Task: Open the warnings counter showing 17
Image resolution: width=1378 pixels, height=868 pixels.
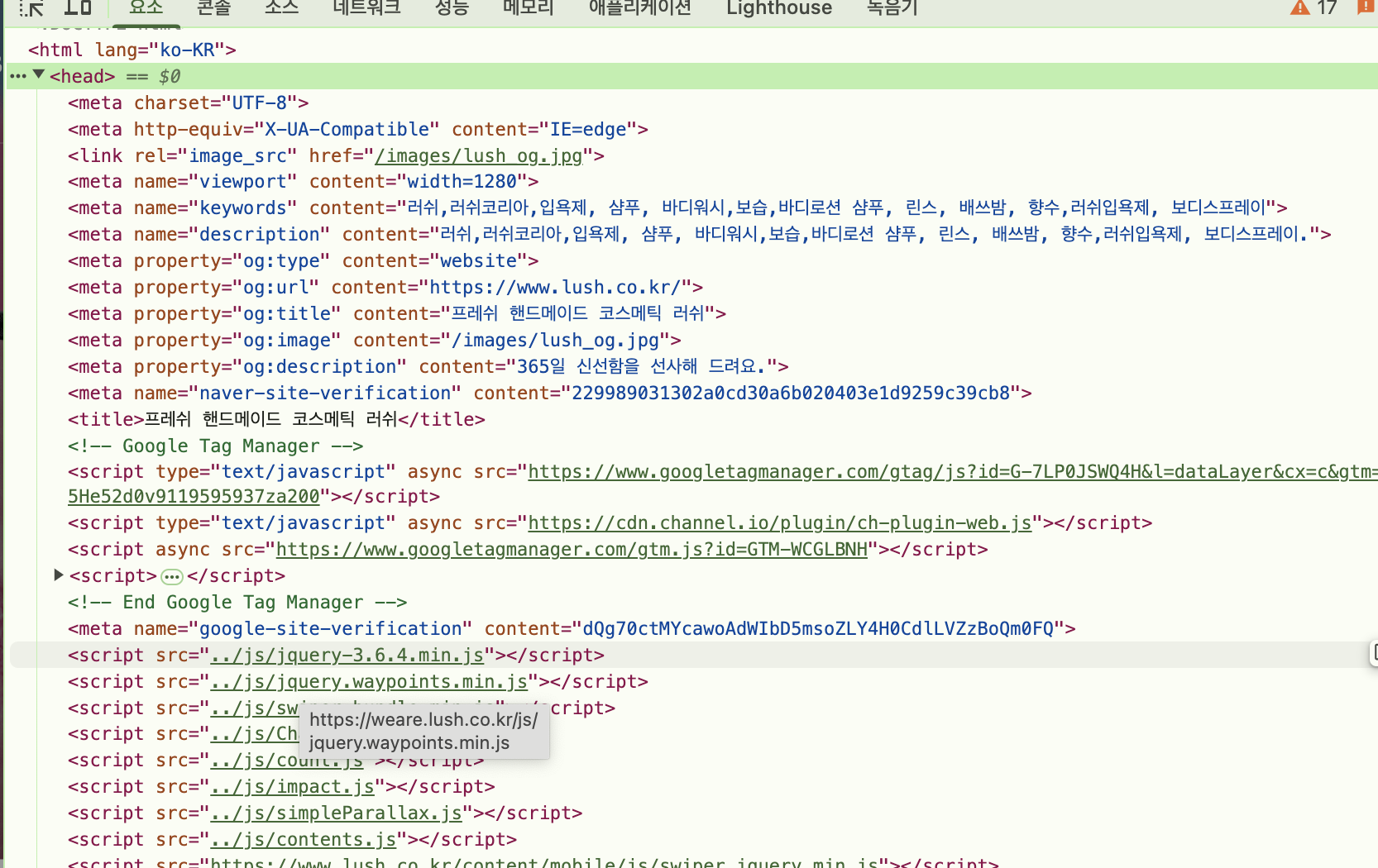Action: (1313, 8)
